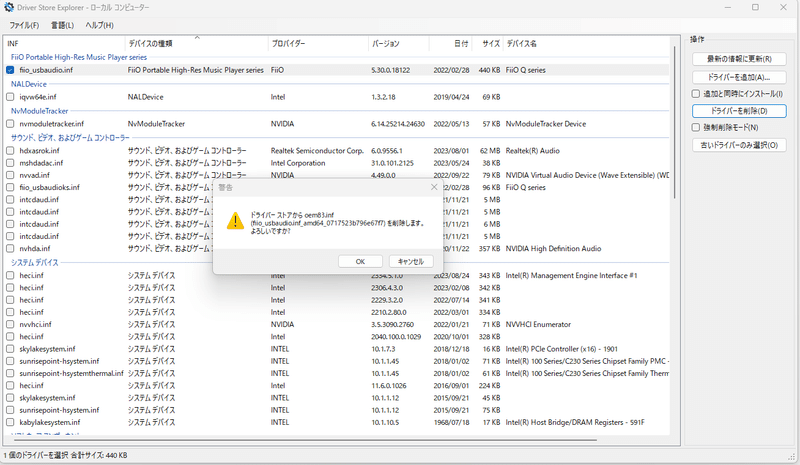Cancel deletion with the キャンセル button

pyautogui.click(x=411, y=261)
